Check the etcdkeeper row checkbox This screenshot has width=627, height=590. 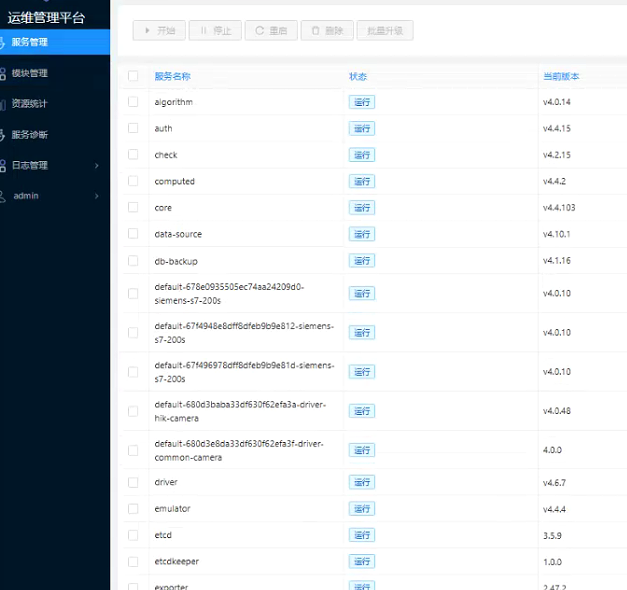pos(133,562)
